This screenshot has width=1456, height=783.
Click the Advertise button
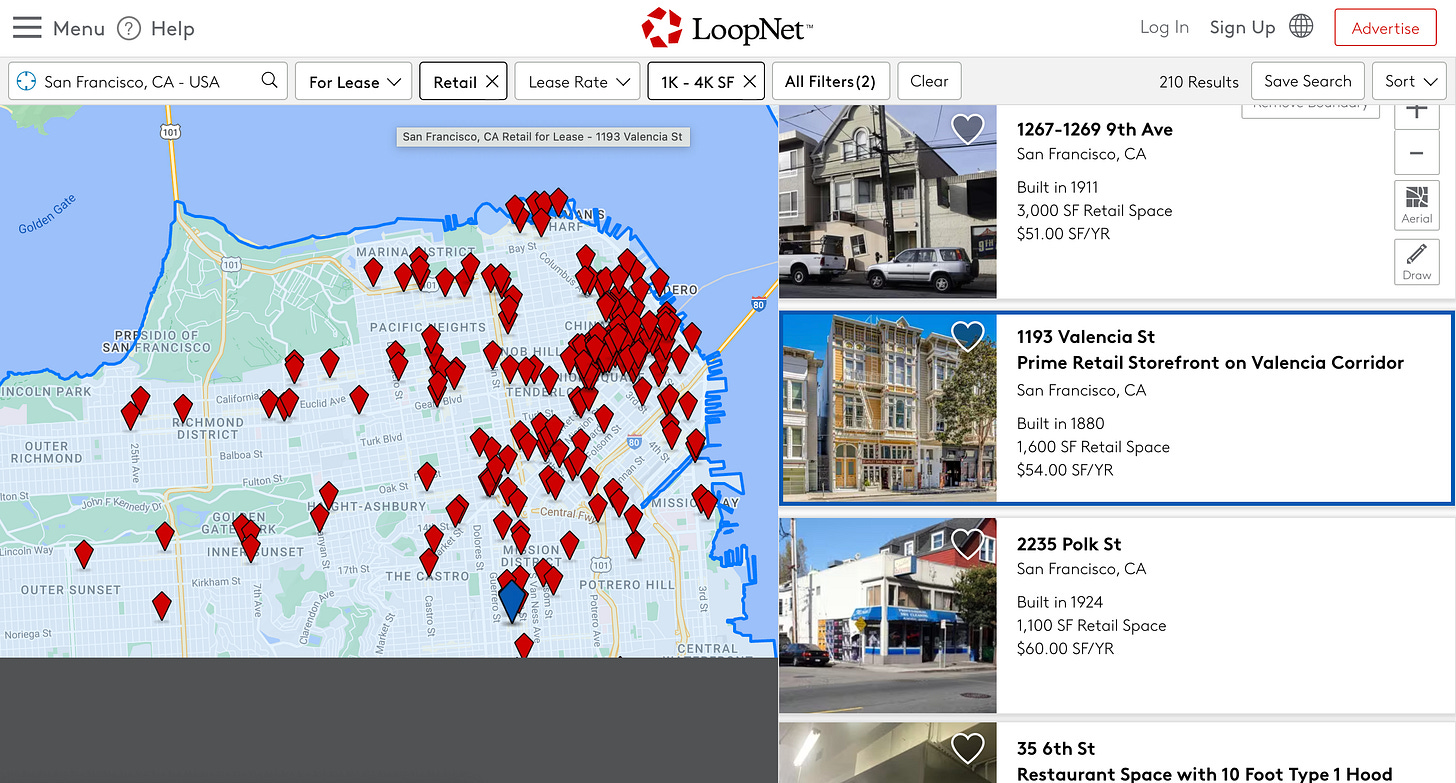[x=1385, y=28]
